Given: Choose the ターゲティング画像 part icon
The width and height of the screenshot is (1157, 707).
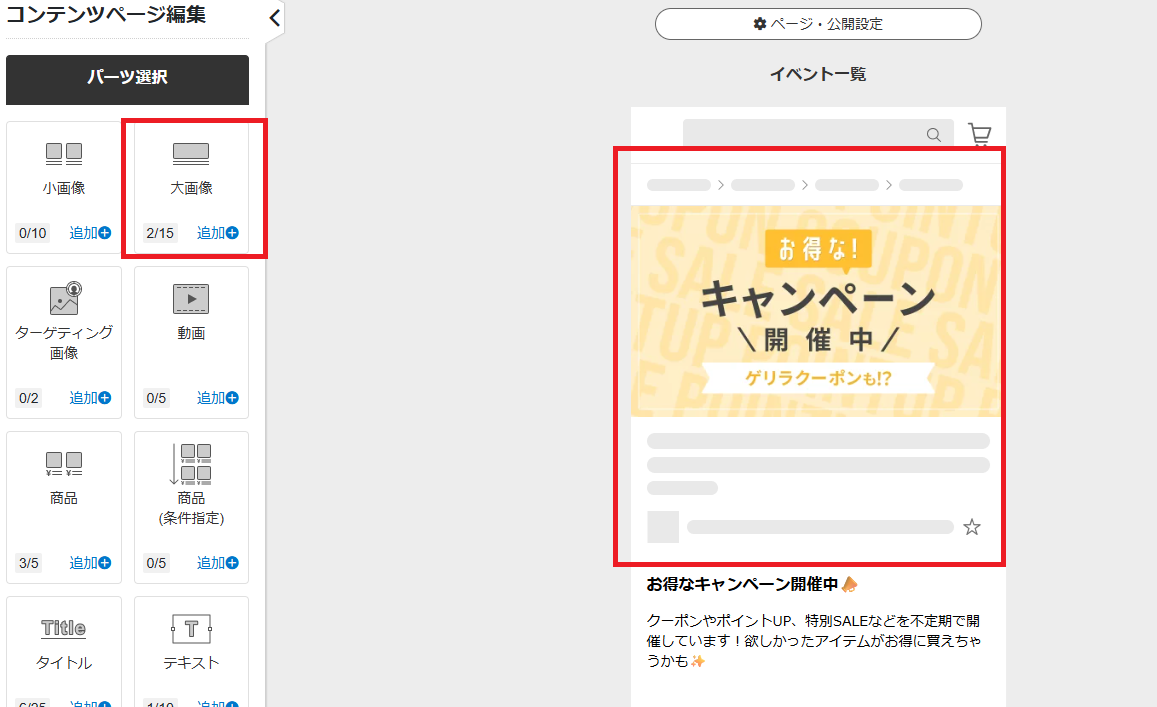Looking at the screenshot, I should (64, 299).
